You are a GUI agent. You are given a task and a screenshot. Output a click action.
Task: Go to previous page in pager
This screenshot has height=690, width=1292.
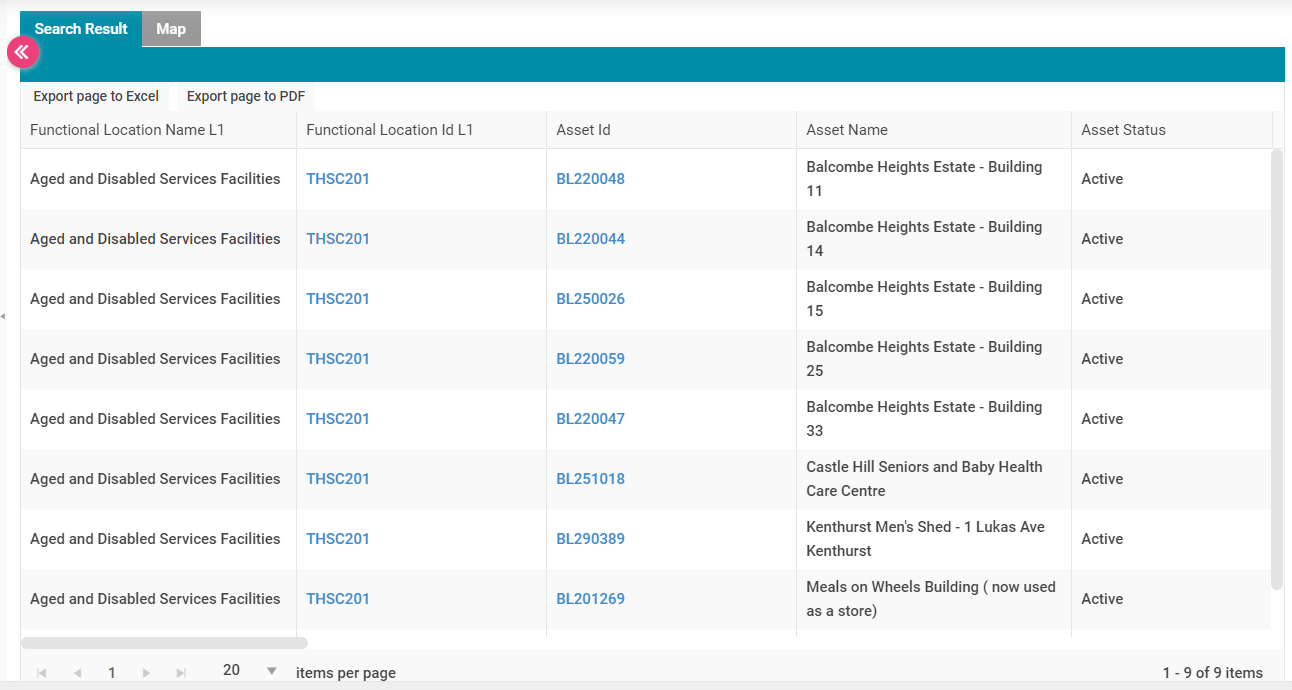pyautogui.click(x=77, y=673)
